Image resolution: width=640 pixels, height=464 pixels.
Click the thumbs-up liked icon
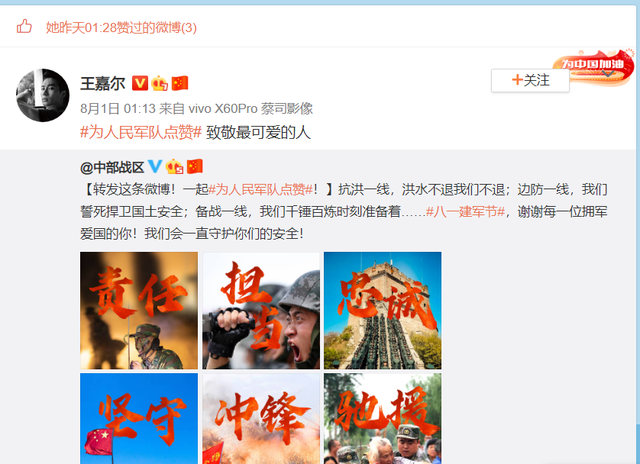[24, 27]
